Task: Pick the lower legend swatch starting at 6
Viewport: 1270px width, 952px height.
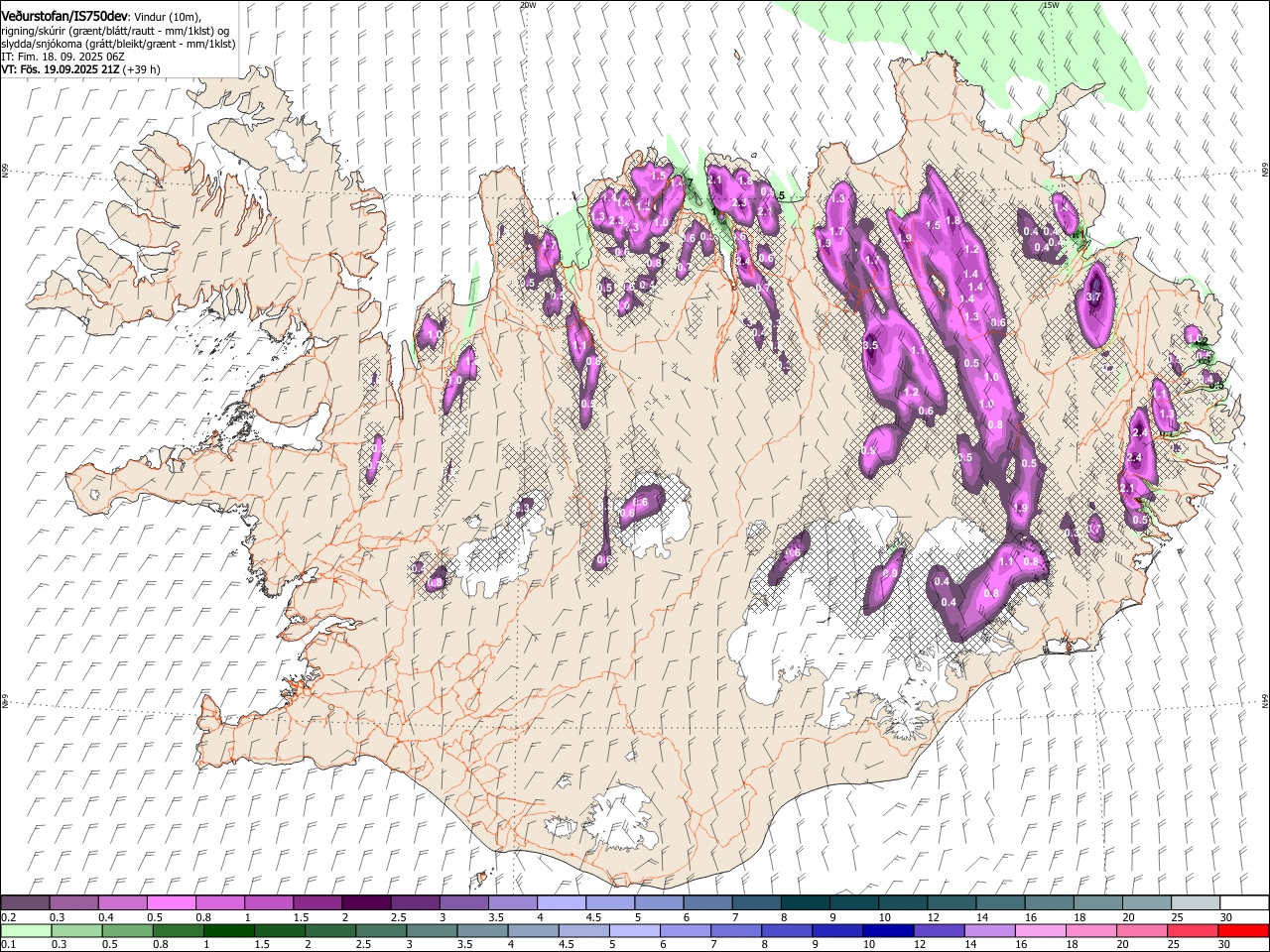Action: (x=685, y=930)
